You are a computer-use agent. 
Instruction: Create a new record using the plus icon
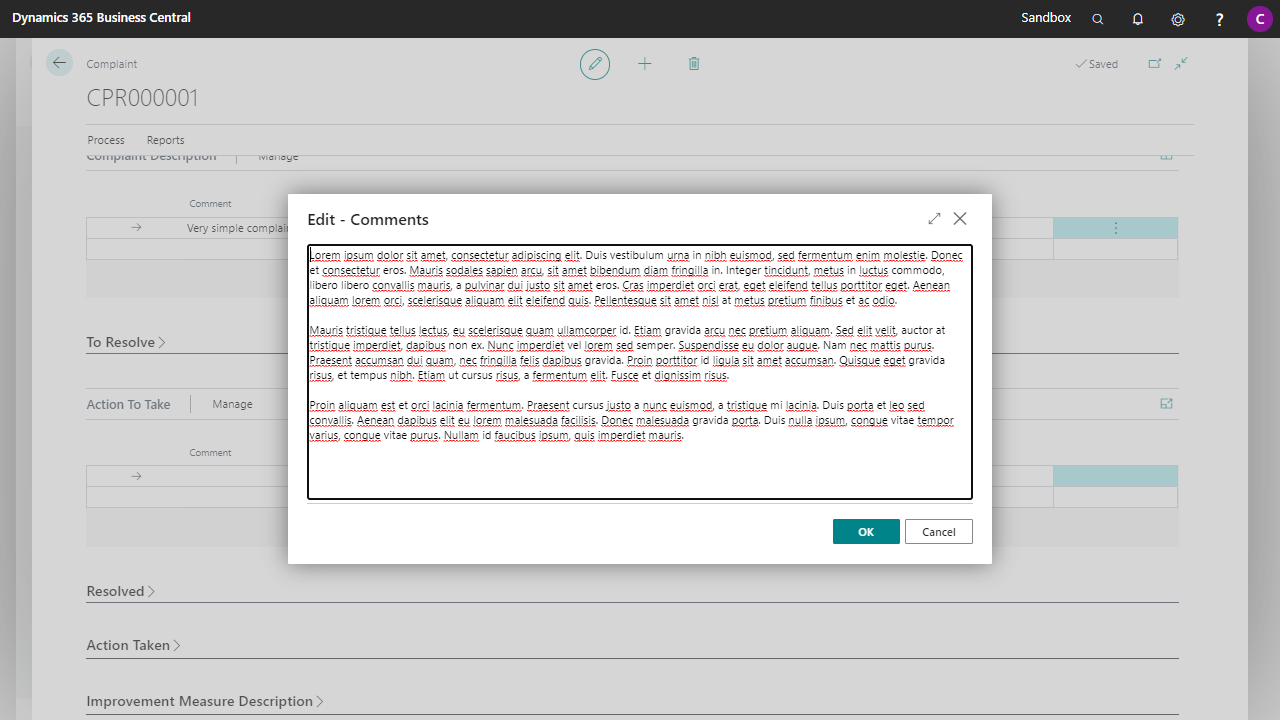click(645, 63)
